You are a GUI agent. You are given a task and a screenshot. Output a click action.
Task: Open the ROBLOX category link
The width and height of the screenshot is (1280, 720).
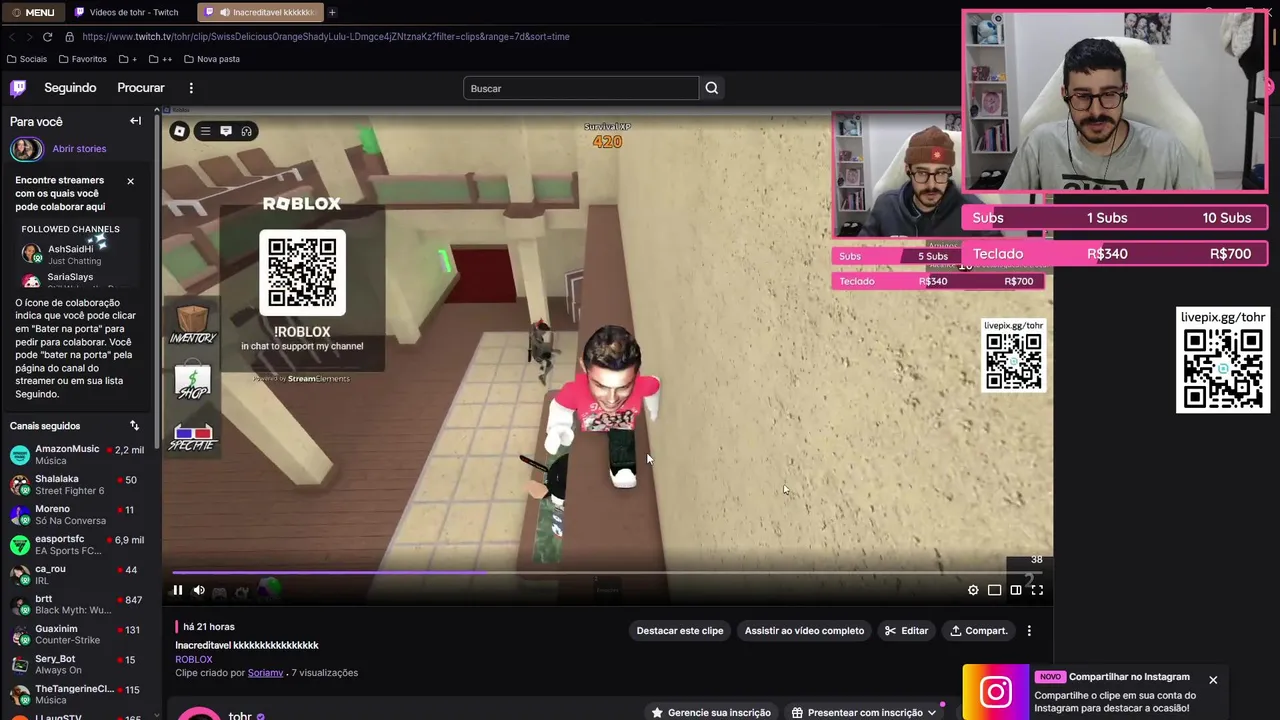pyautogui.click(x=194, y=660)
